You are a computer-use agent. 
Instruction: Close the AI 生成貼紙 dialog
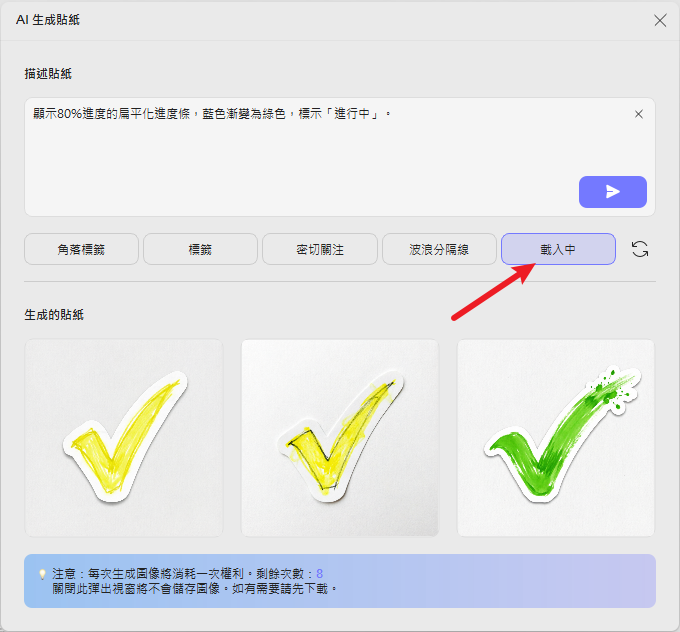pyautogui.click(x=660, y=20)
